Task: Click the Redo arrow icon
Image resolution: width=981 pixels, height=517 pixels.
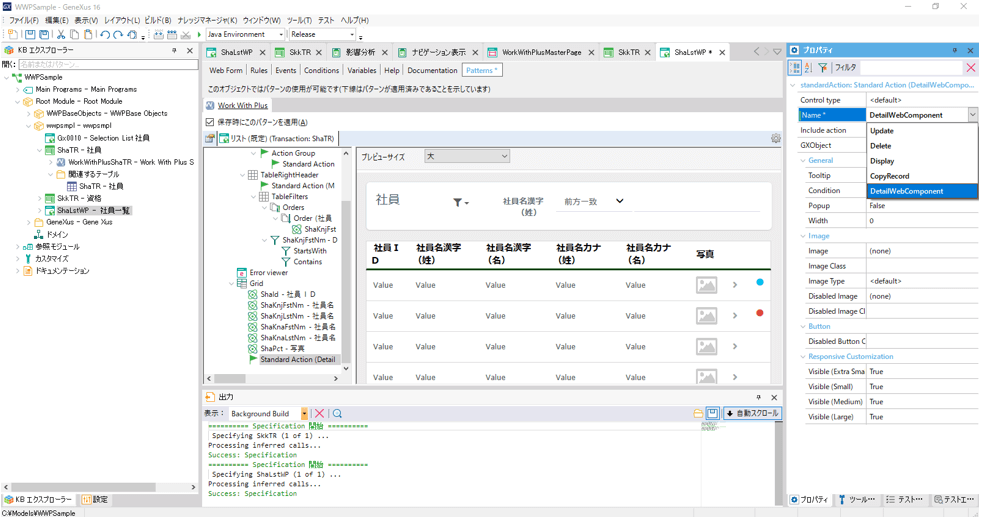Action: pos(118,34)
